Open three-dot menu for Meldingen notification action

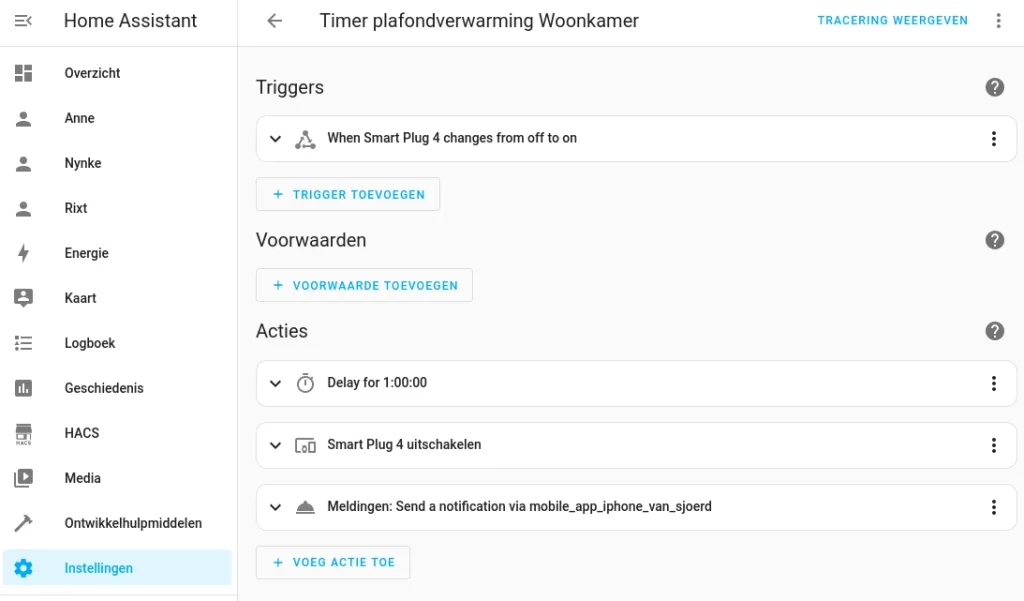993,507
